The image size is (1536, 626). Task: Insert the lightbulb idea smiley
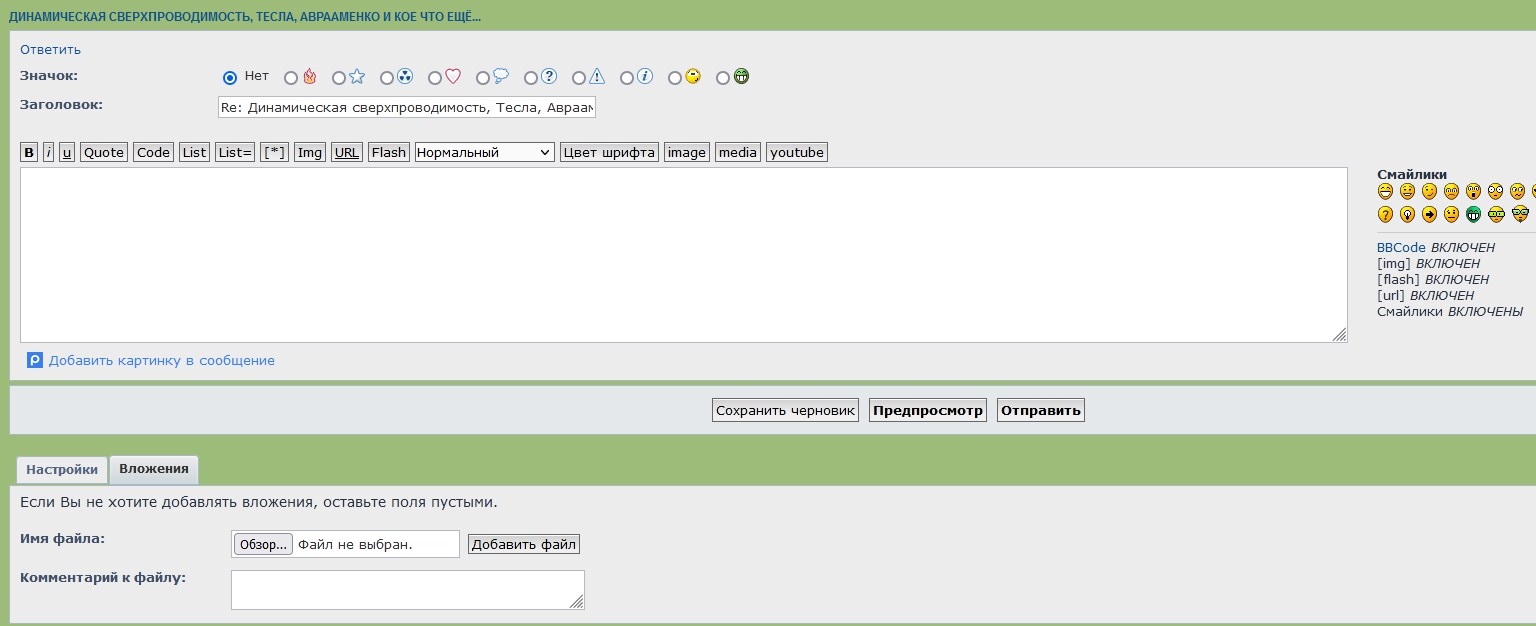[x=1407, y=214]
